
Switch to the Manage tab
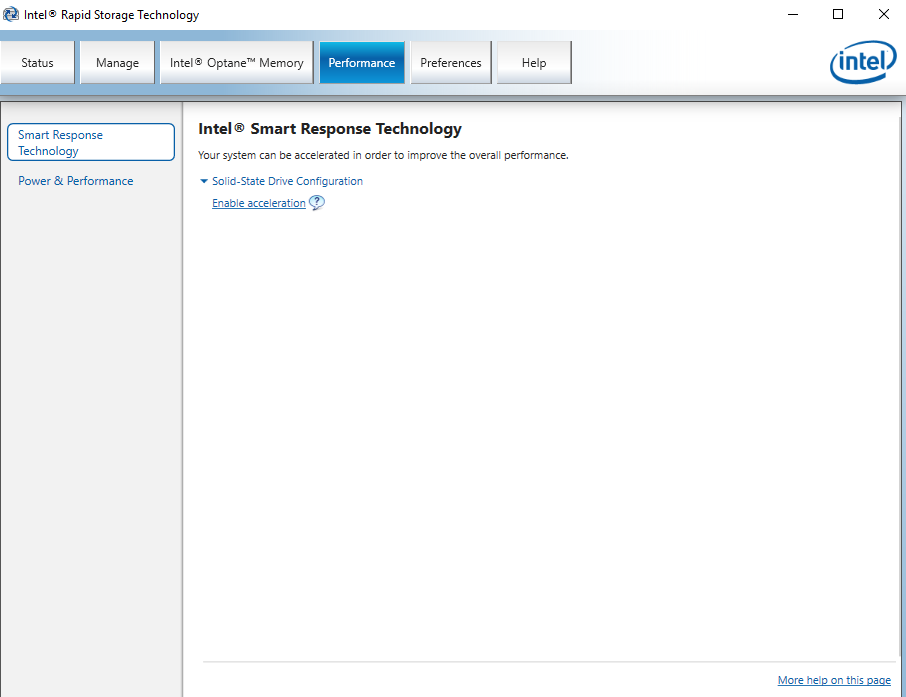(x=117, y=62)
